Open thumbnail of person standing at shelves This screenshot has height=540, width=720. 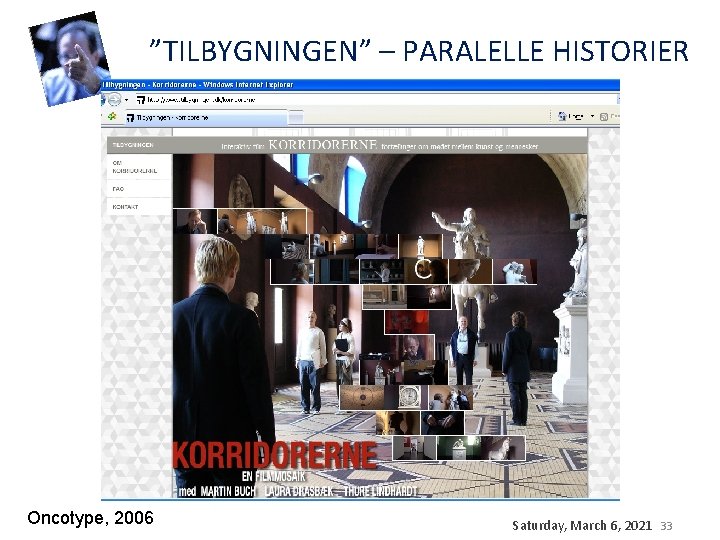(382, 271)
